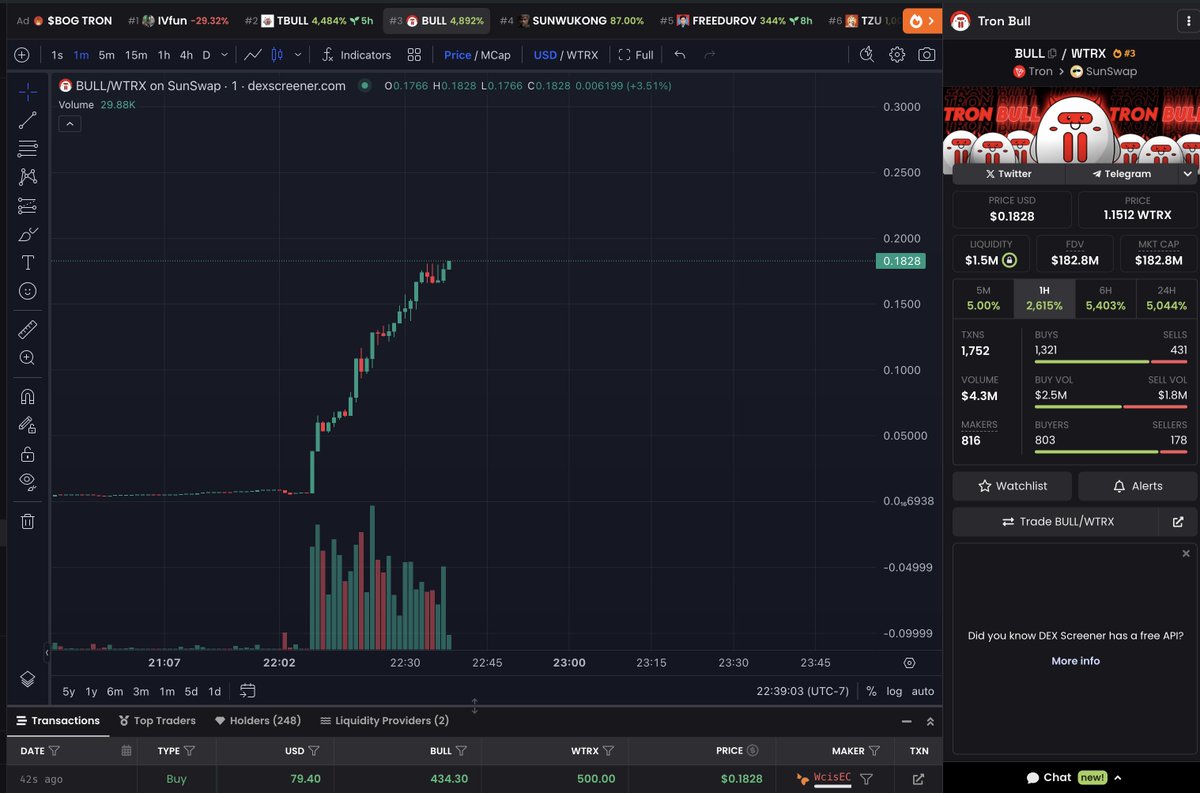Expand the timeframe dropdown beside D

[x=224, y=55]
